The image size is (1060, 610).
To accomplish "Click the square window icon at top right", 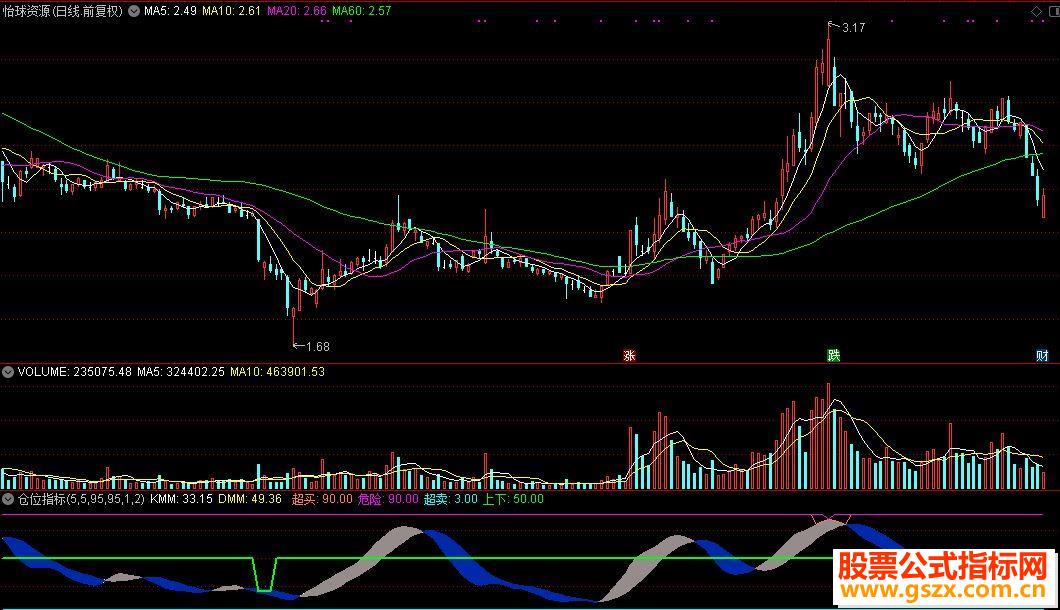I will [x=1054, y=11].
